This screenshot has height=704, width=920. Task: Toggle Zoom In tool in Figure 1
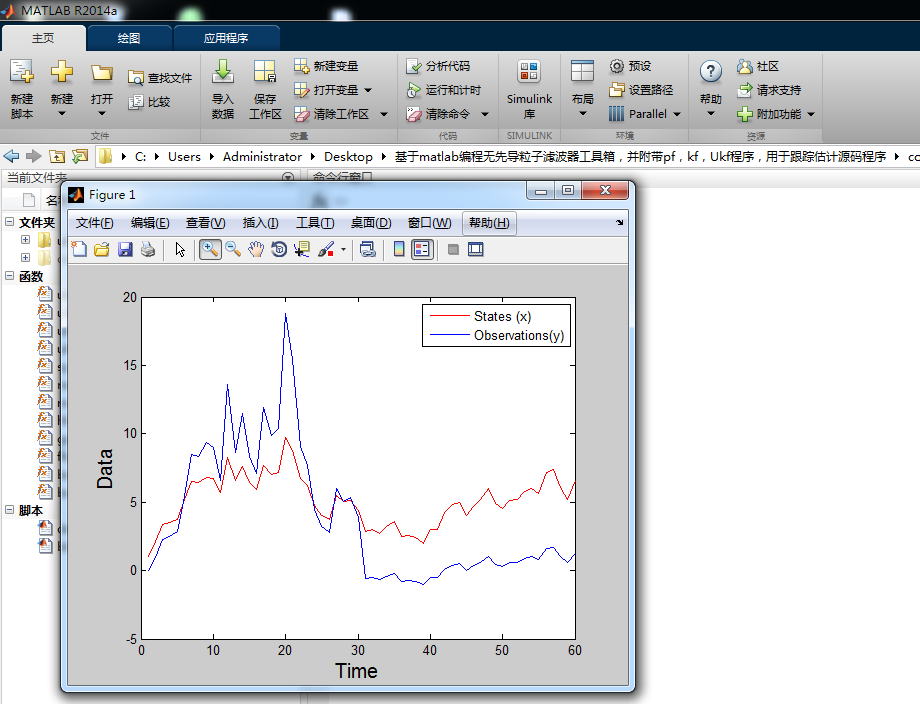click(x=210, y=249)
